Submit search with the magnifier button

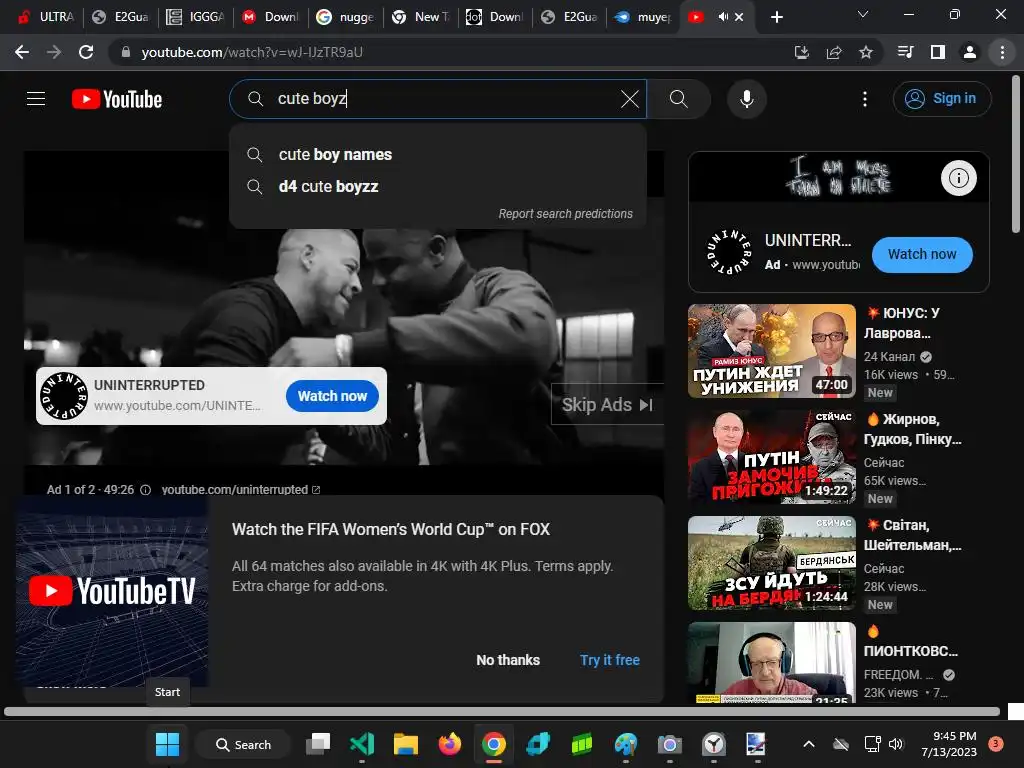[x=679, y=99]
